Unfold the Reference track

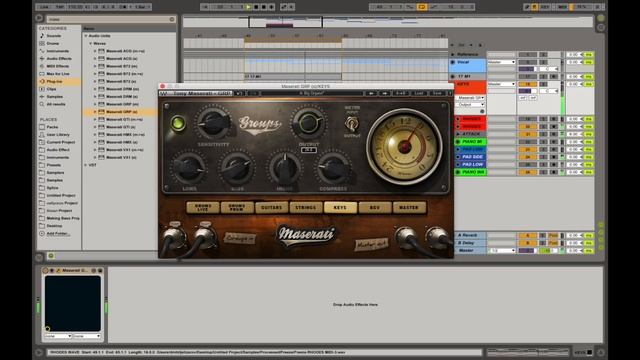click(453, 54)
